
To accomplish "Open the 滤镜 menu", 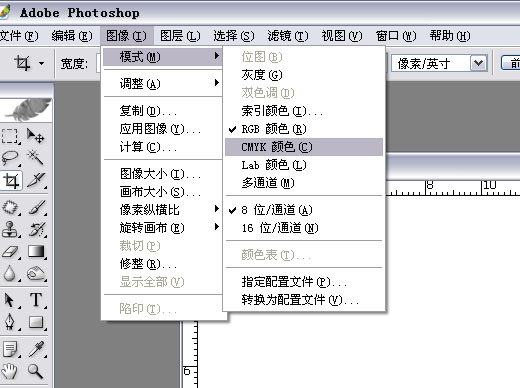I will (288, 36).
